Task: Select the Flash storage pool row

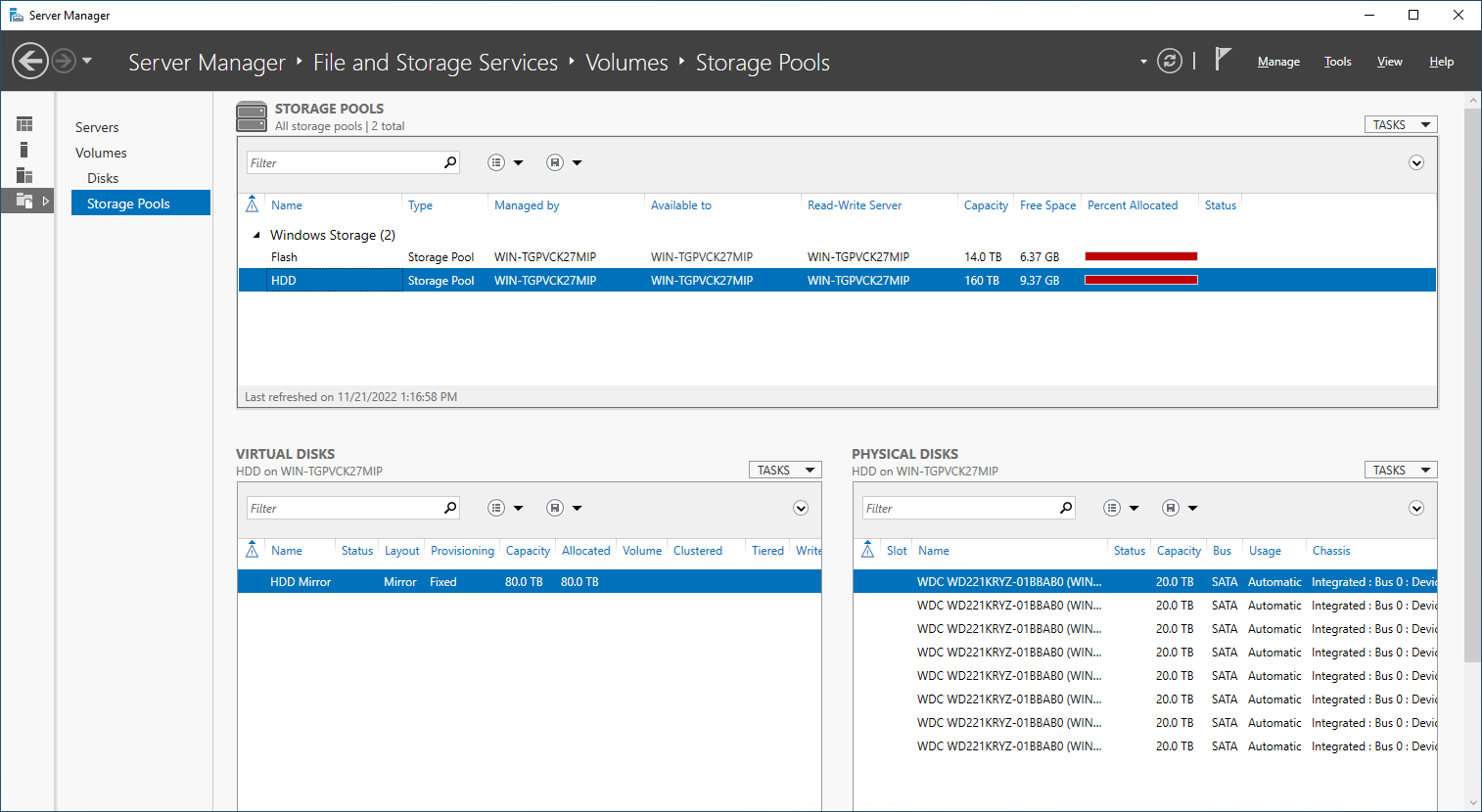Action: (x=837, y=256)
